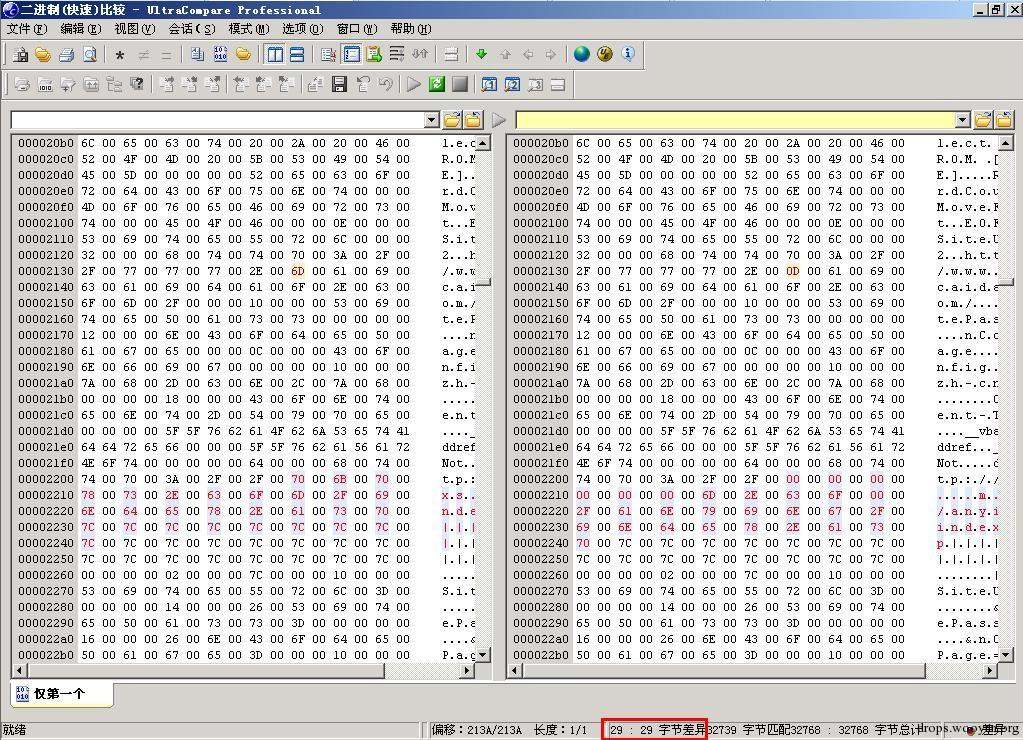Toggle show all lines asterisk filter
1023x740 pixels.
[x=119, y=55]
